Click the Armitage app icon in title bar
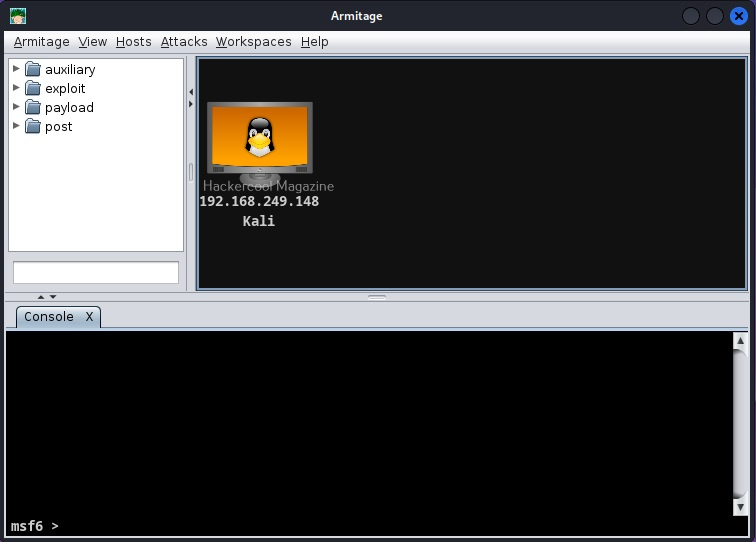 pos(18,16)
